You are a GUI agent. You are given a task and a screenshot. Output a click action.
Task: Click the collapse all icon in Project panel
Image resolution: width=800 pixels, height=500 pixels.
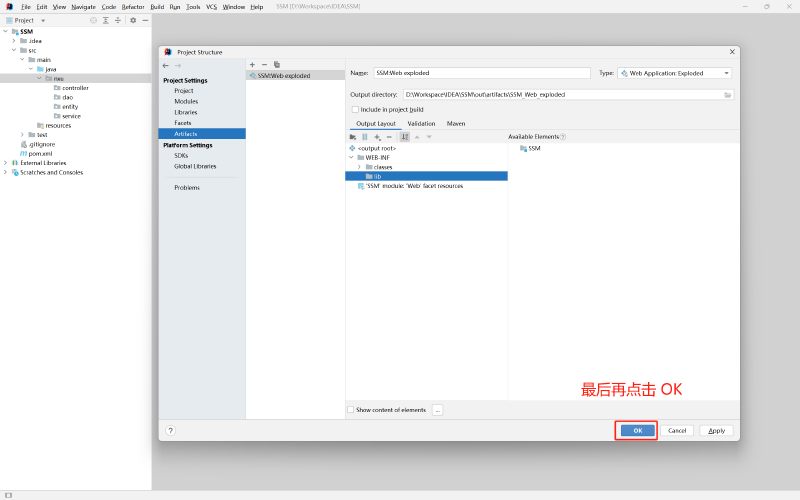click(118, 20)
